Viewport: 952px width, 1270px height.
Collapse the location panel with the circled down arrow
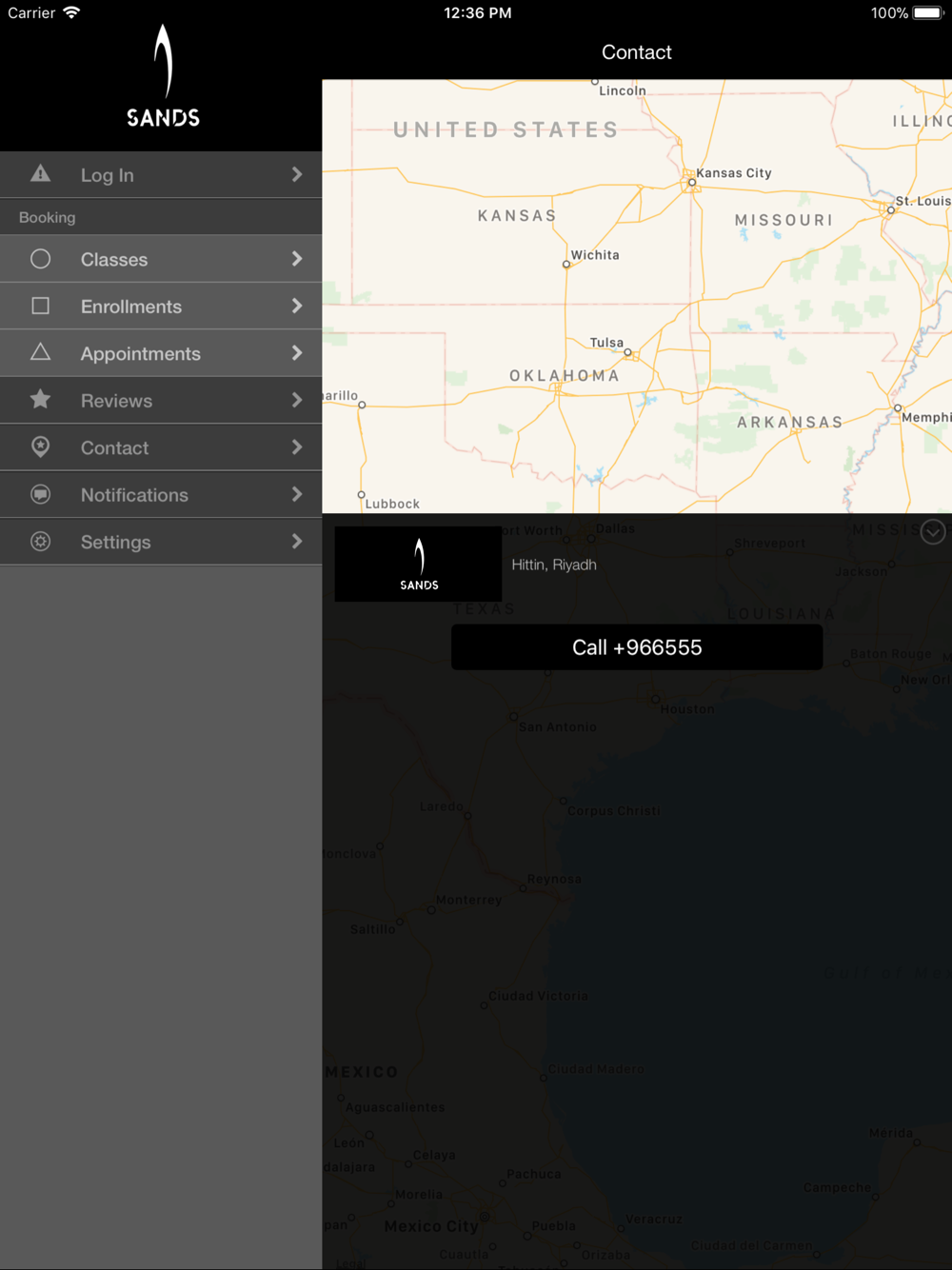933,532
